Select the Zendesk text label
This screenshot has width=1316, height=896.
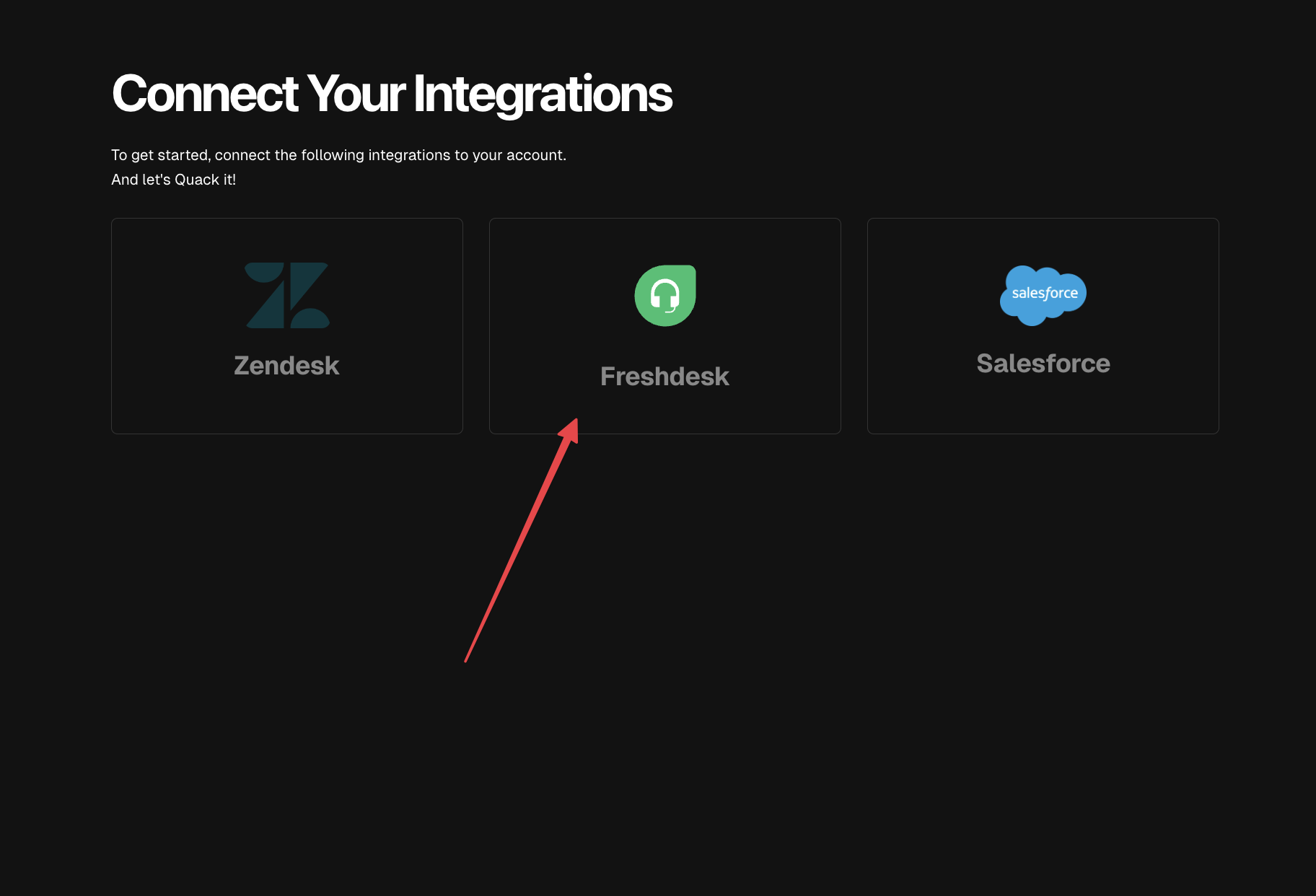[286, 366]
